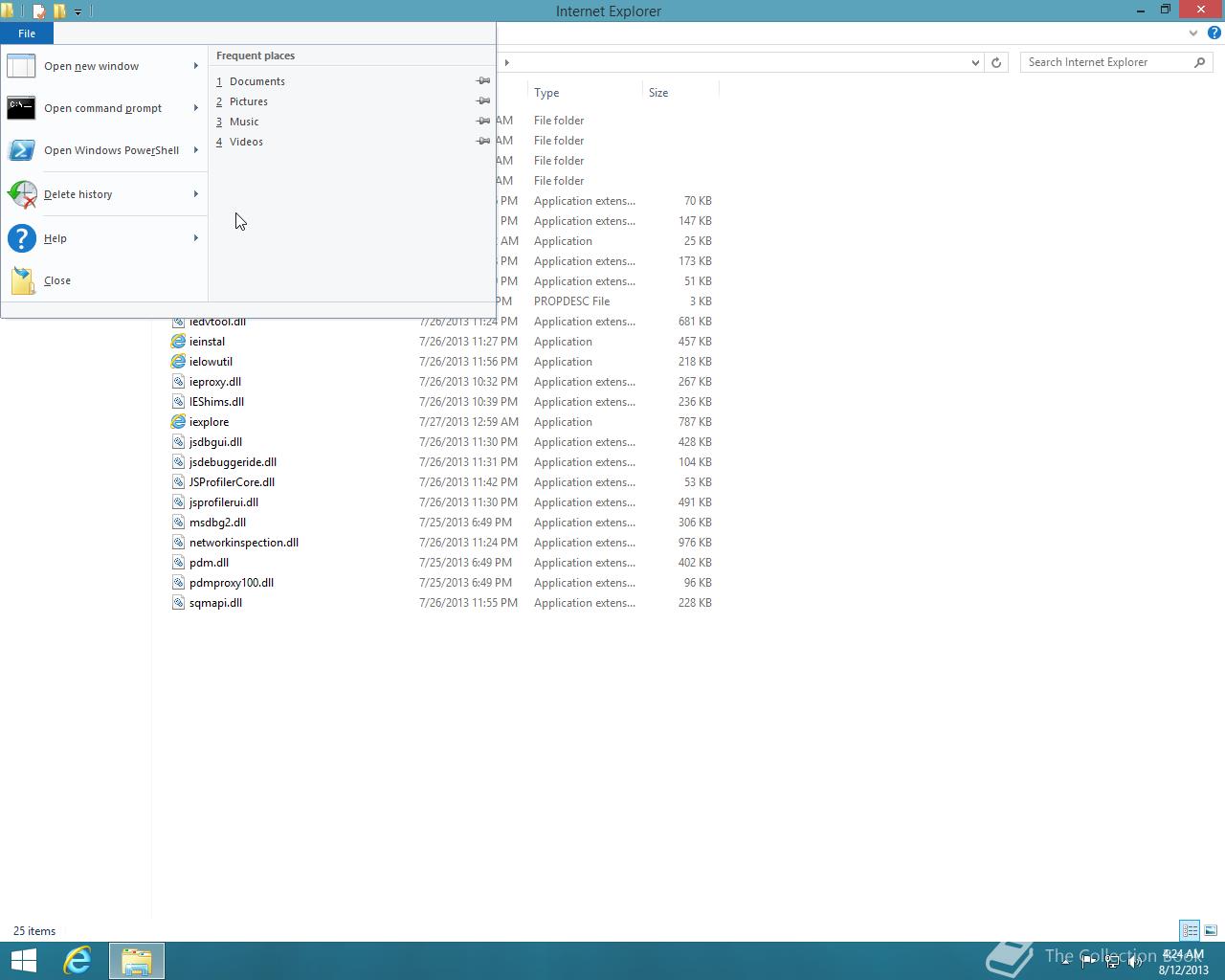Click the volume speaker tray icon
1225x980 pixels.
point(1135,962)
